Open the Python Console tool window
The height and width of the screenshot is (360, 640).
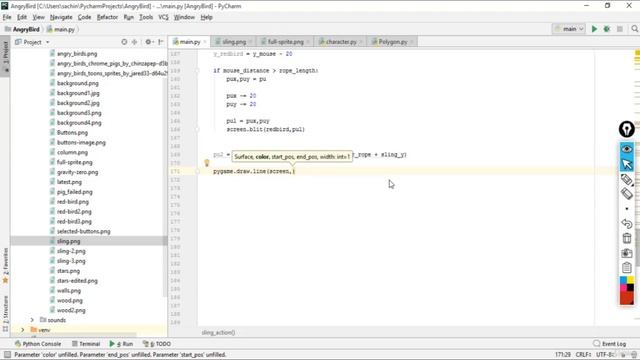pyautogui.click(x=38, y=344)
